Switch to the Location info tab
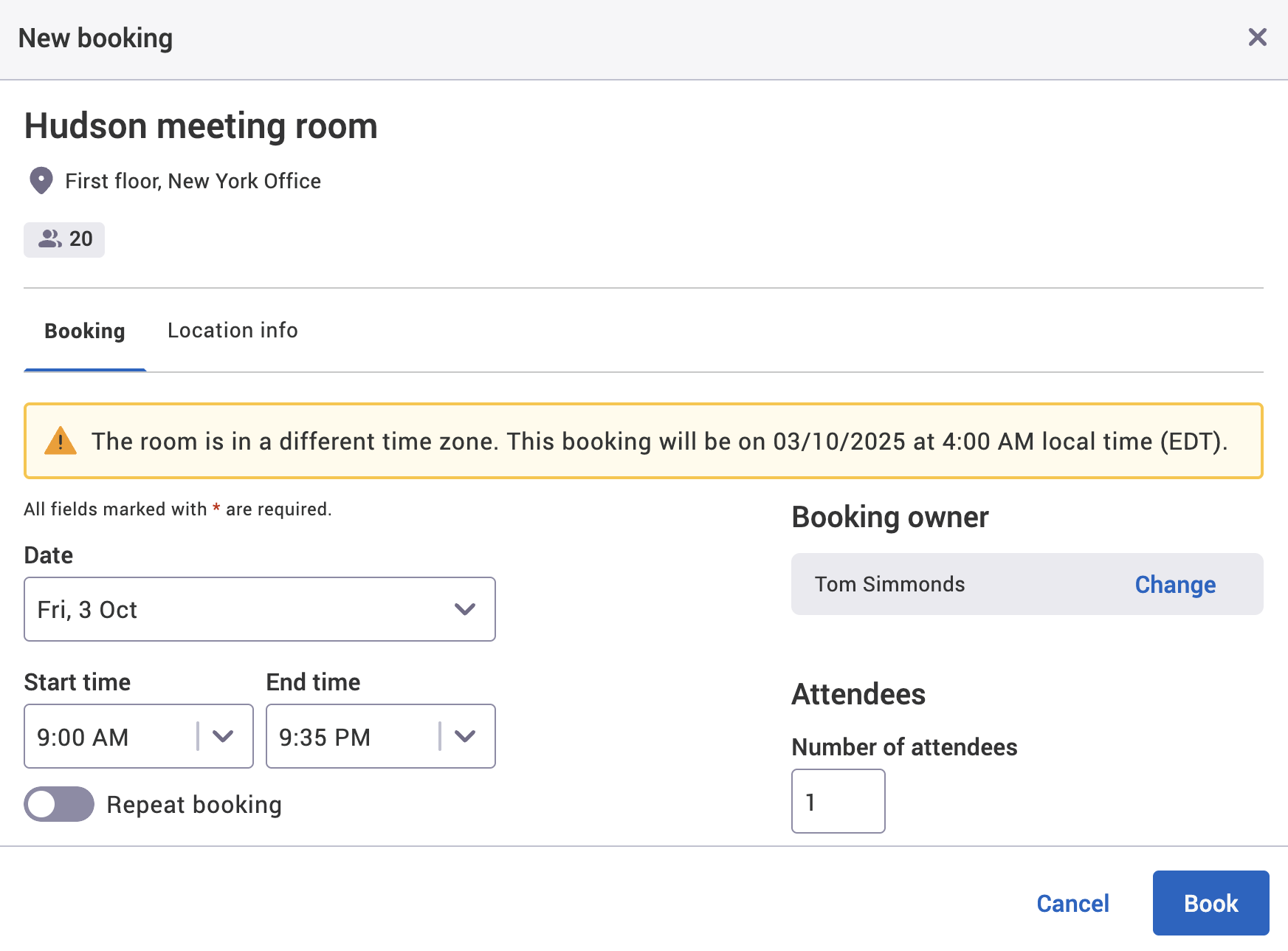The image size is (1288, 951). coord(232,330)
